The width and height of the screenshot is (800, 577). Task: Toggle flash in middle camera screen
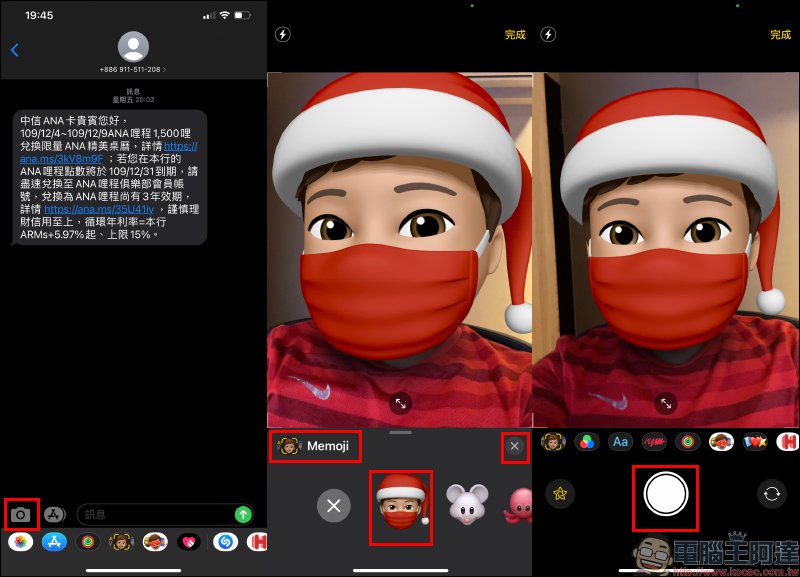pyautogui.click(x=283, y=34)
